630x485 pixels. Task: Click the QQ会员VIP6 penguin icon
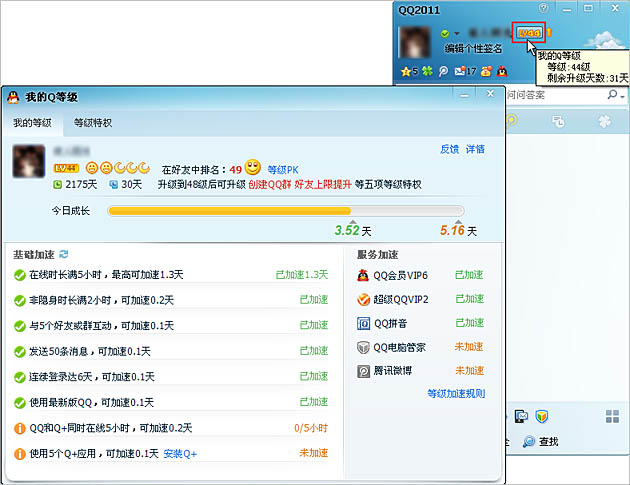point(364,275)
